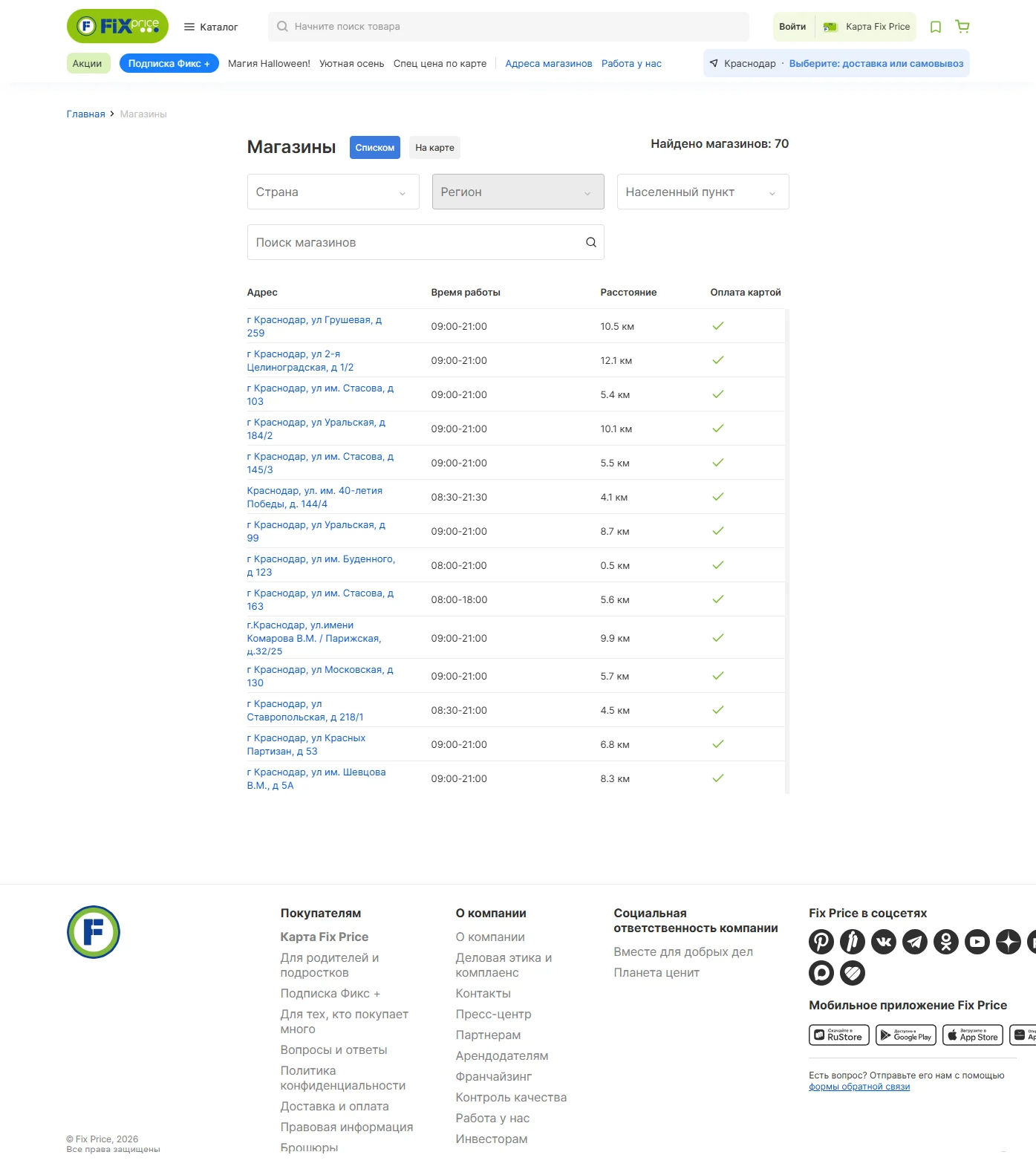Open the bookmarks (favorites) icon in the header
The height and width of the screenshot is (1172, 1036).
936,27
